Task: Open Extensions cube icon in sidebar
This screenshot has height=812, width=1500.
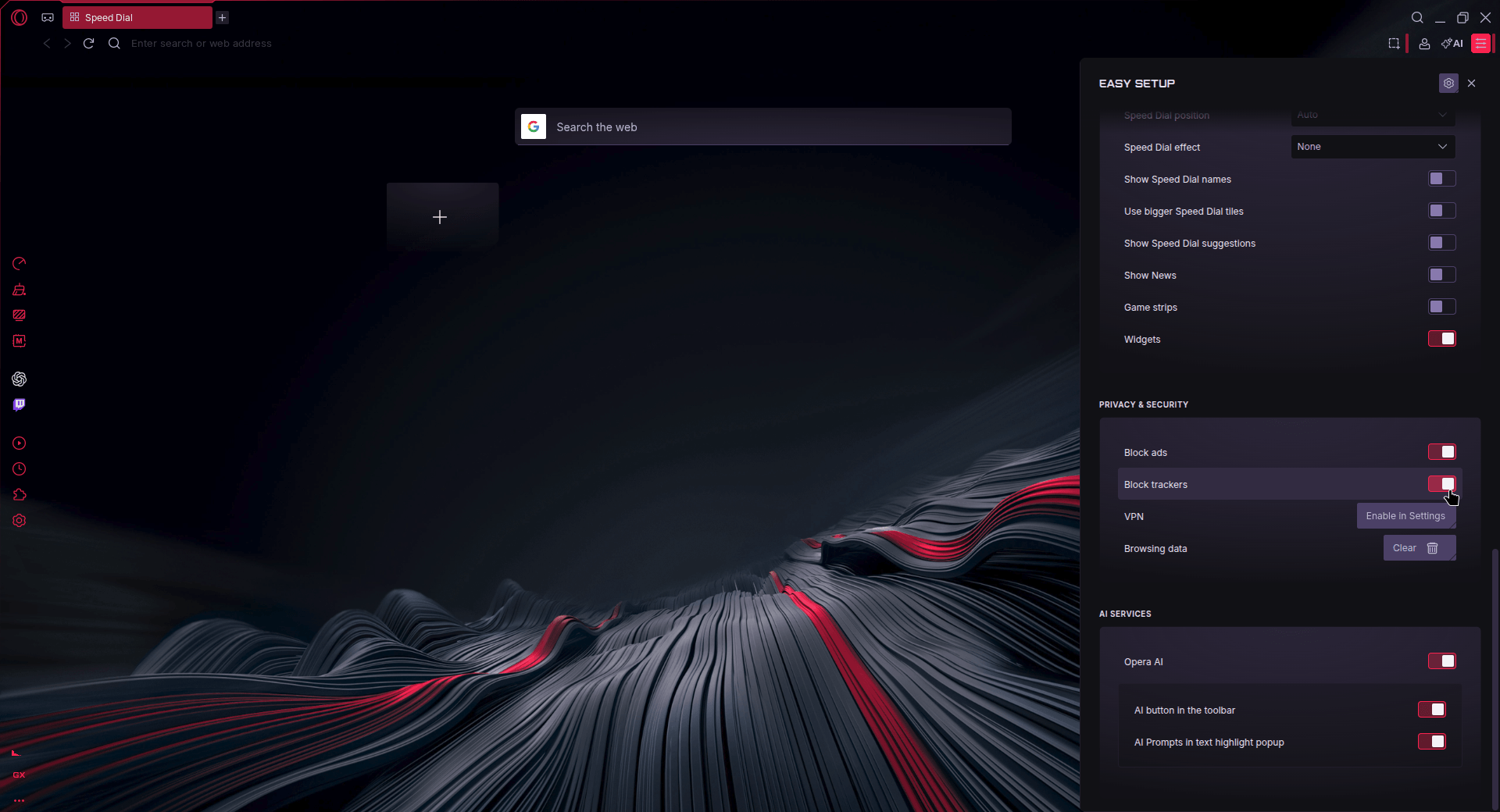Action: pyautogui.click(x=20, y=495)
